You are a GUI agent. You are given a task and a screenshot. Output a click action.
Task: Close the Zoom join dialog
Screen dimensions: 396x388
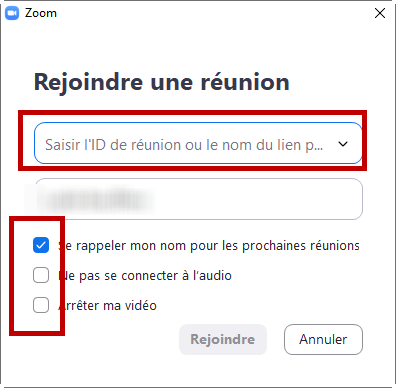point(380,13)
